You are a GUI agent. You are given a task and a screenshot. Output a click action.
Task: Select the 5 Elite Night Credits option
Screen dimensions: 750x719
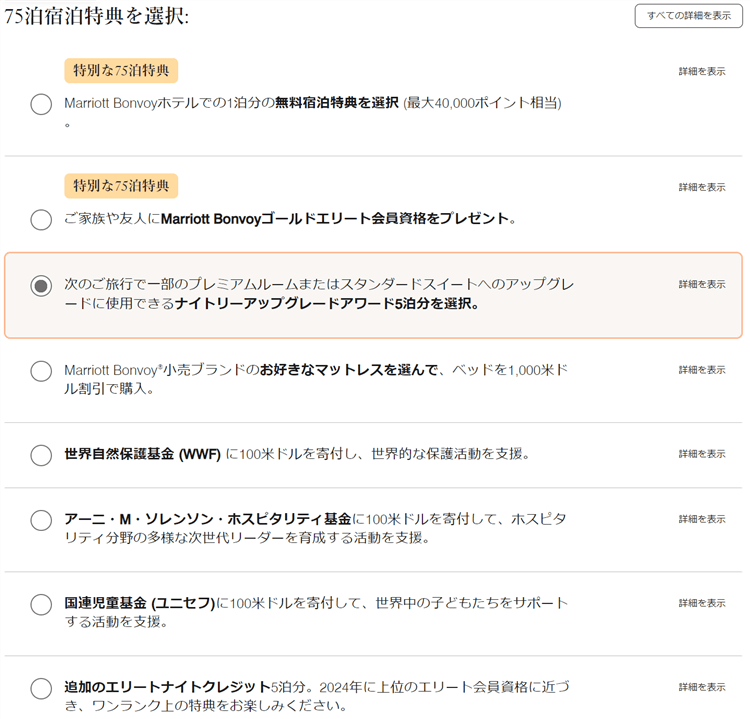point(41,688)
